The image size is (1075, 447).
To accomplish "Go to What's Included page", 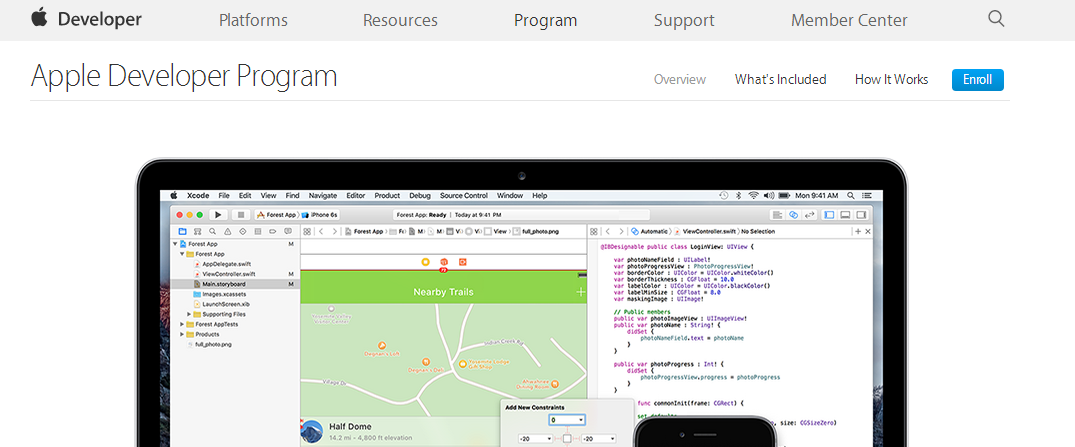I will (x=780, y=80).
